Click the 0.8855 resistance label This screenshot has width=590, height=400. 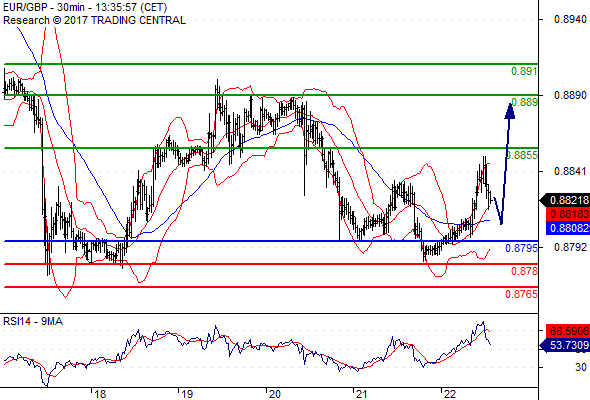pyautogui.click(x=522, y=155)
